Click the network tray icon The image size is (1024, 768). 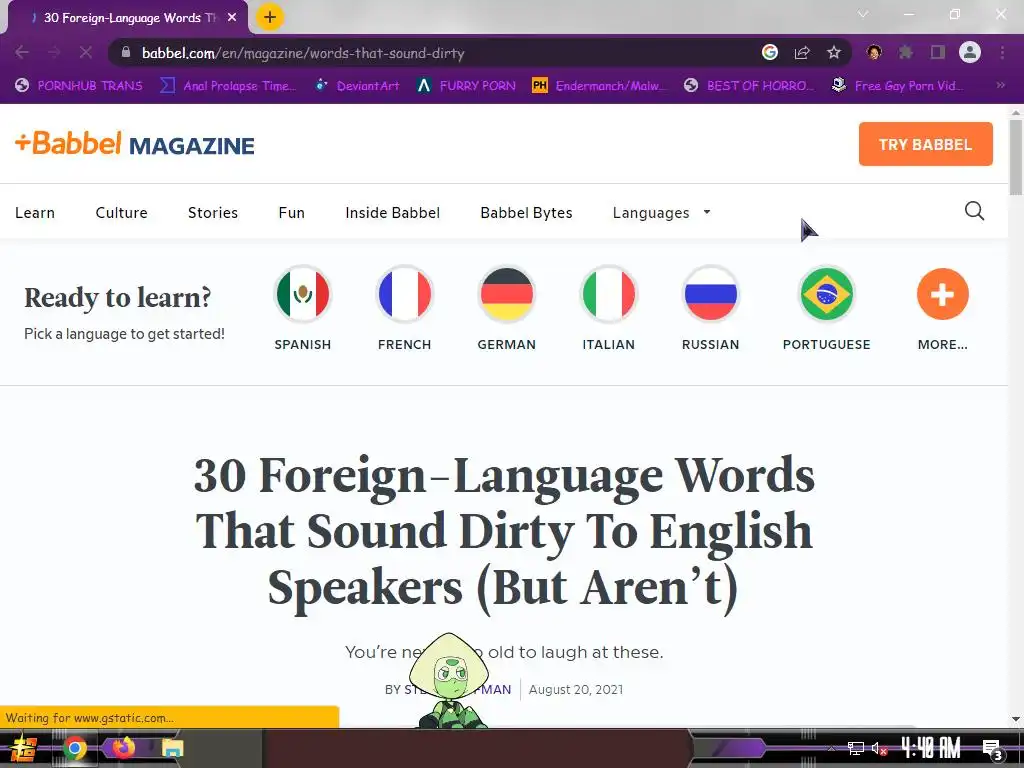tap(856, 748)
